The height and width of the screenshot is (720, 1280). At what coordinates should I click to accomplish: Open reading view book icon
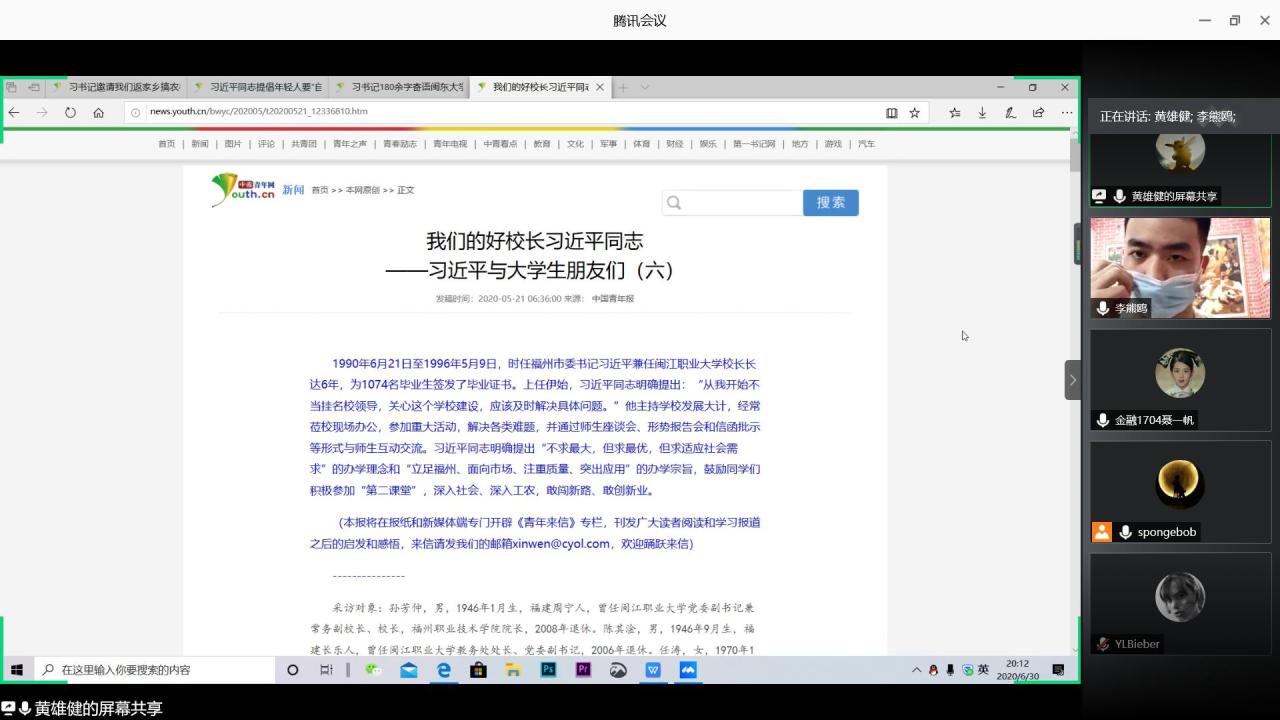point(891,113)
